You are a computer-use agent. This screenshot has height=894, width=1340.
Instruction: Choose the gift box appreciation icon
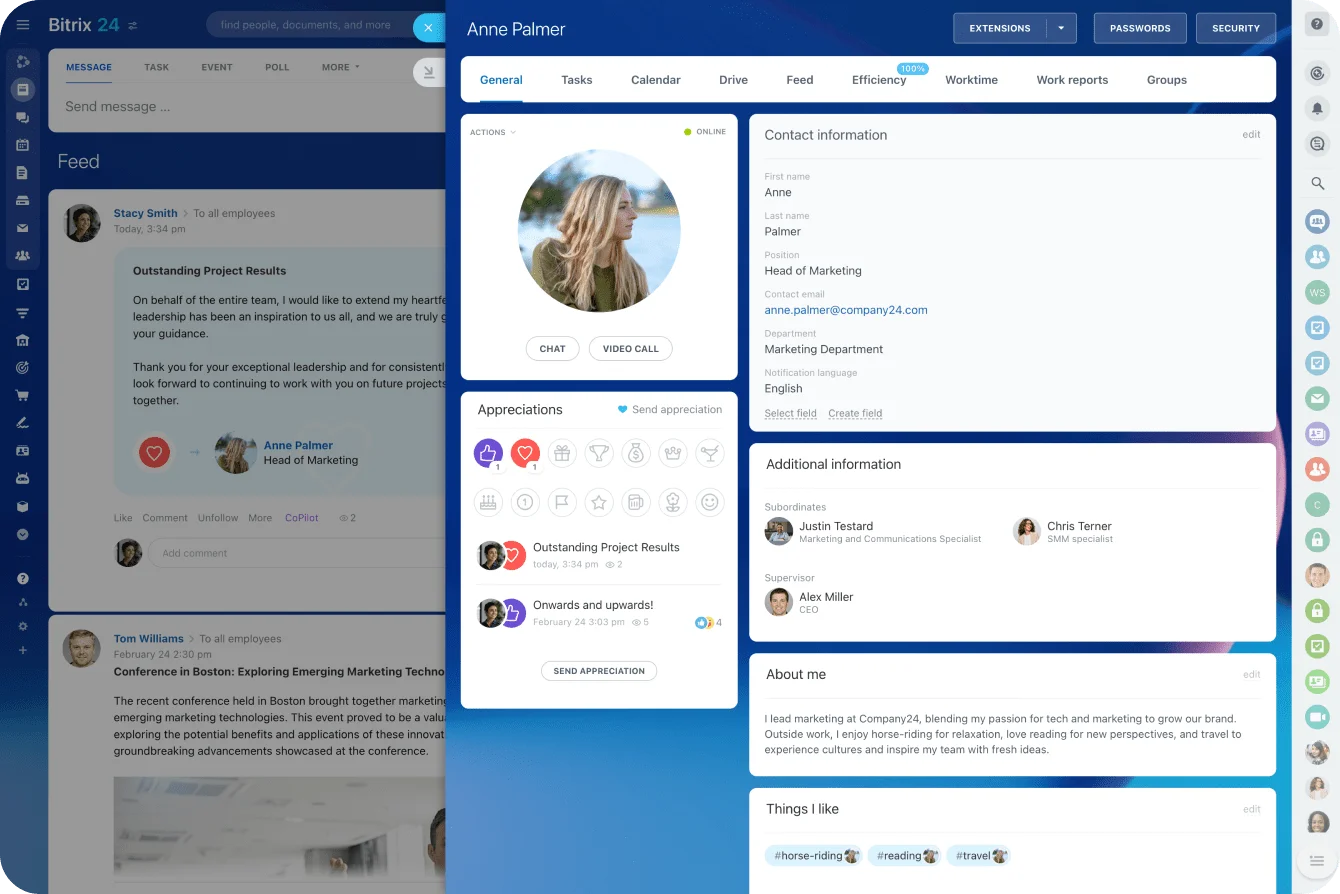click(x=562, y=453)
